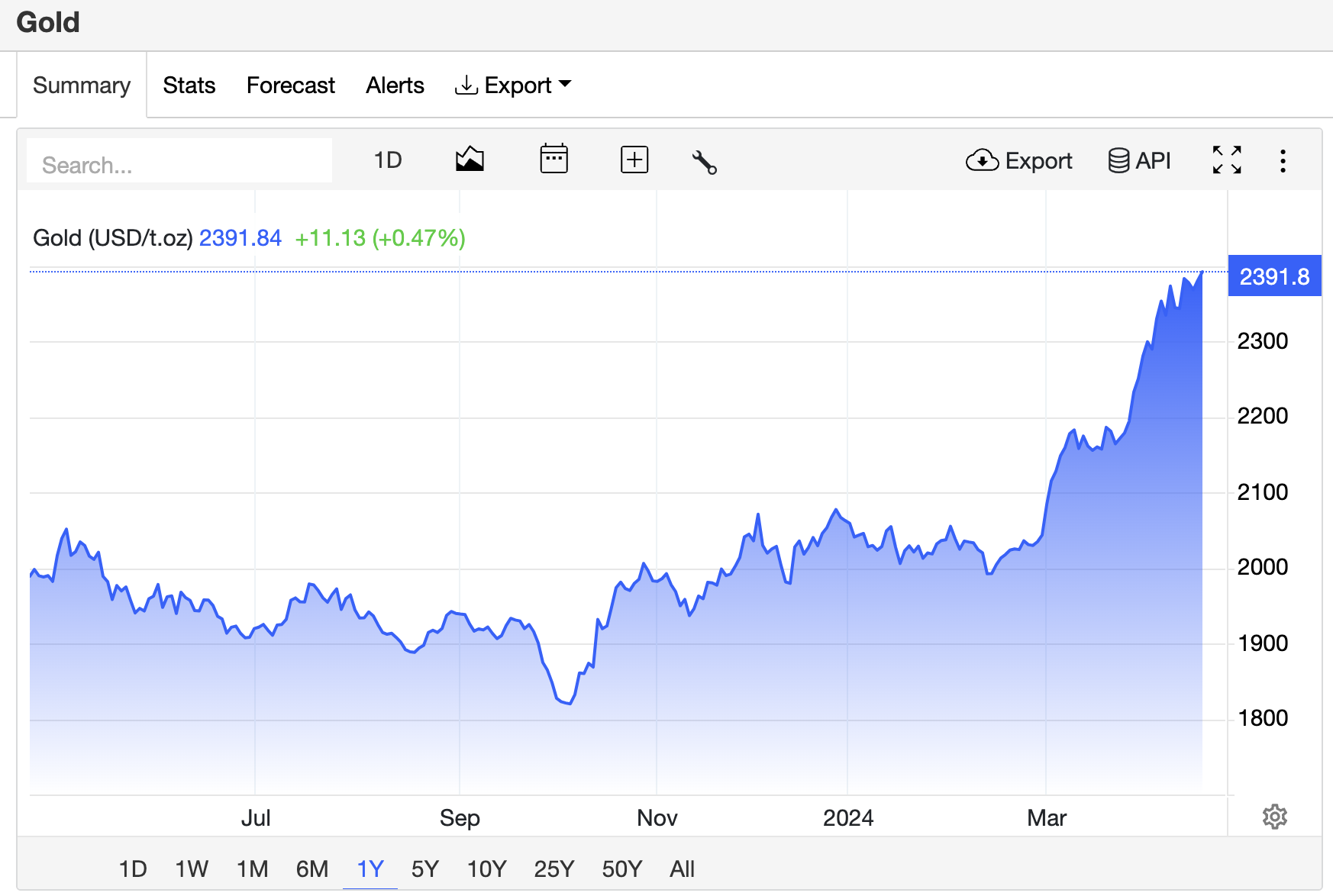1333x896 pixels.
Task: Select the 5Y time range
Action: [425, 869]
